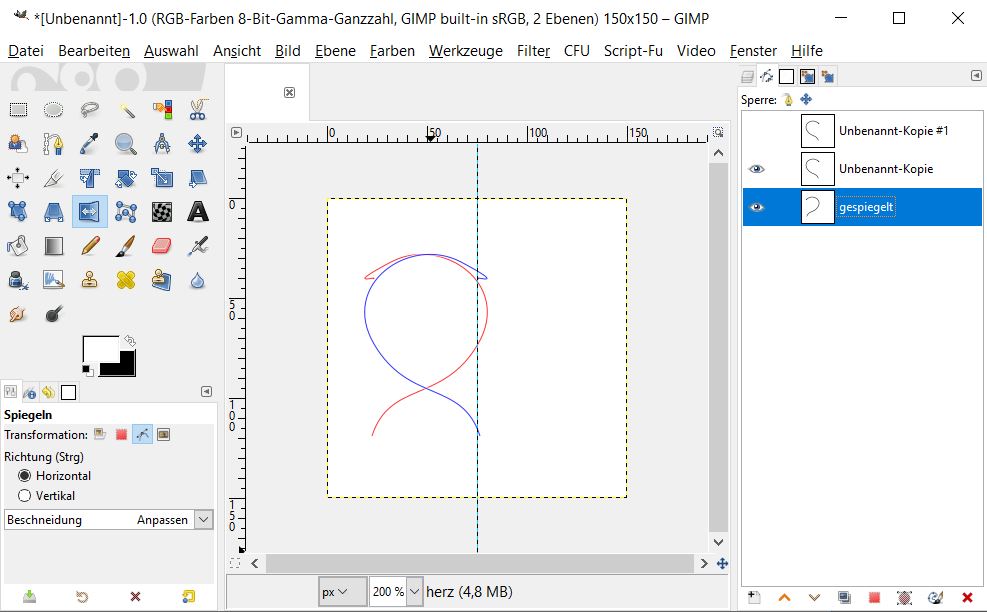Screen dimensions: 987x612
Task: Choose the Color Picker eyedropper tool
Action: click(90, 144)
